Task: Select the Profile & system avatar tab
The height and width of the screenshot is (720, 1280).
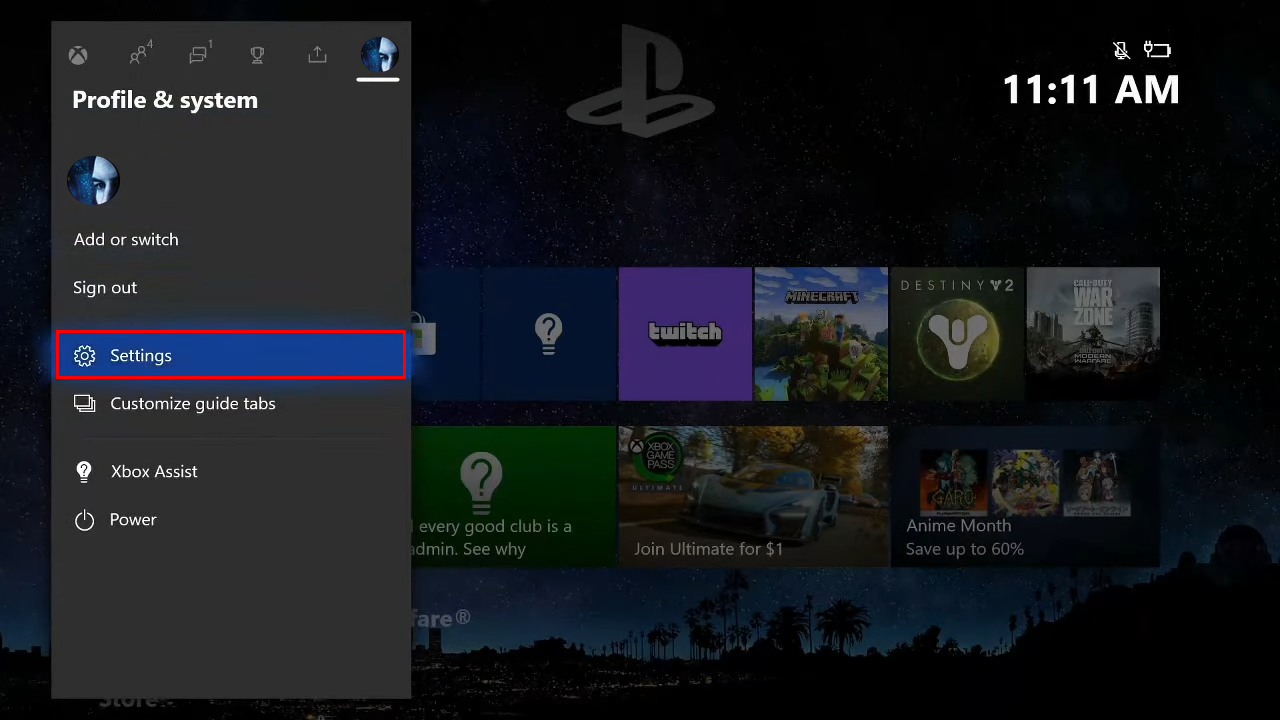Action: 380,55
